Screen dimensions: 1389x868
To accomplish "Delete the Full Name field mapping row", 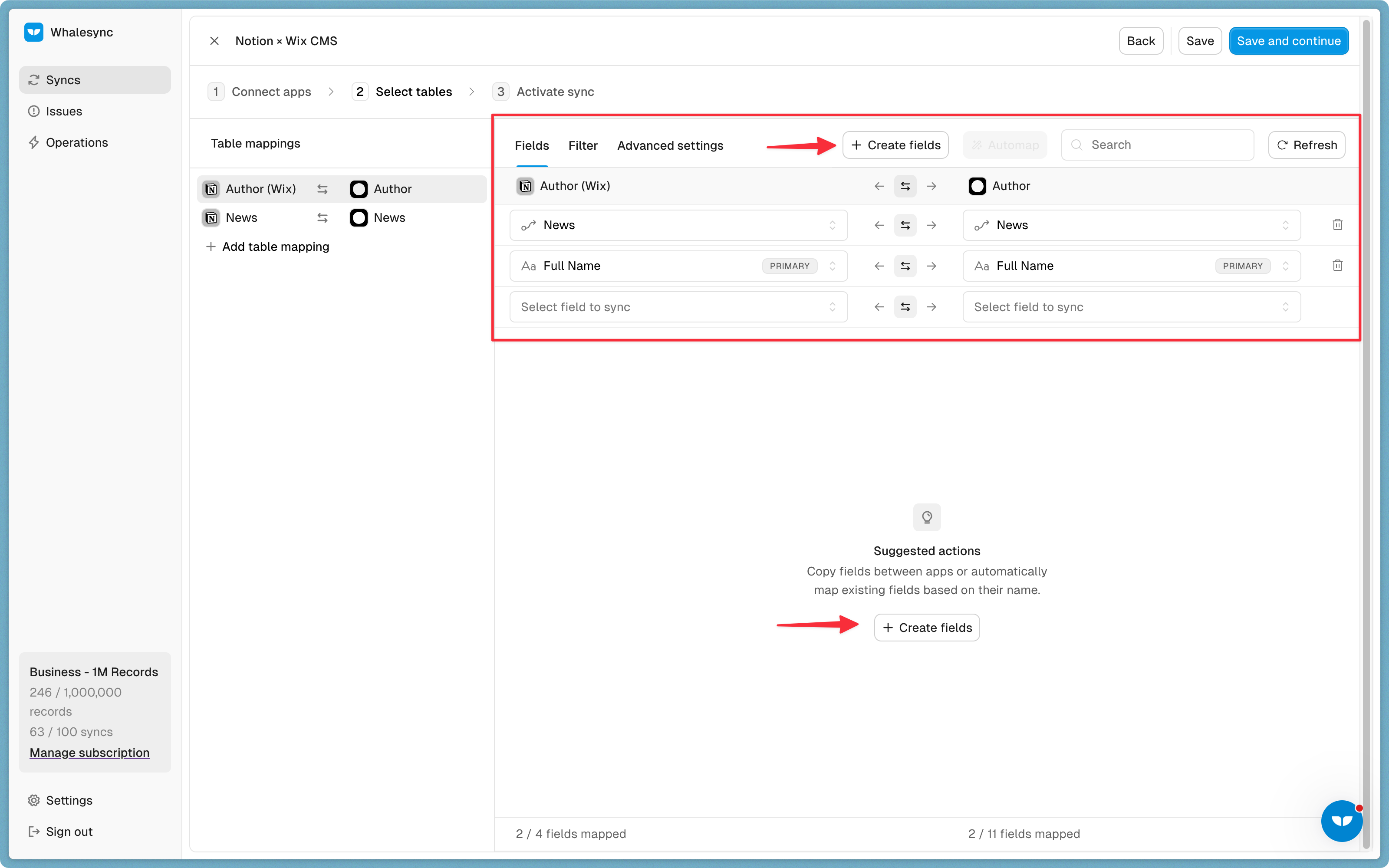I will pyautogui.click(x=1337, y=266).
